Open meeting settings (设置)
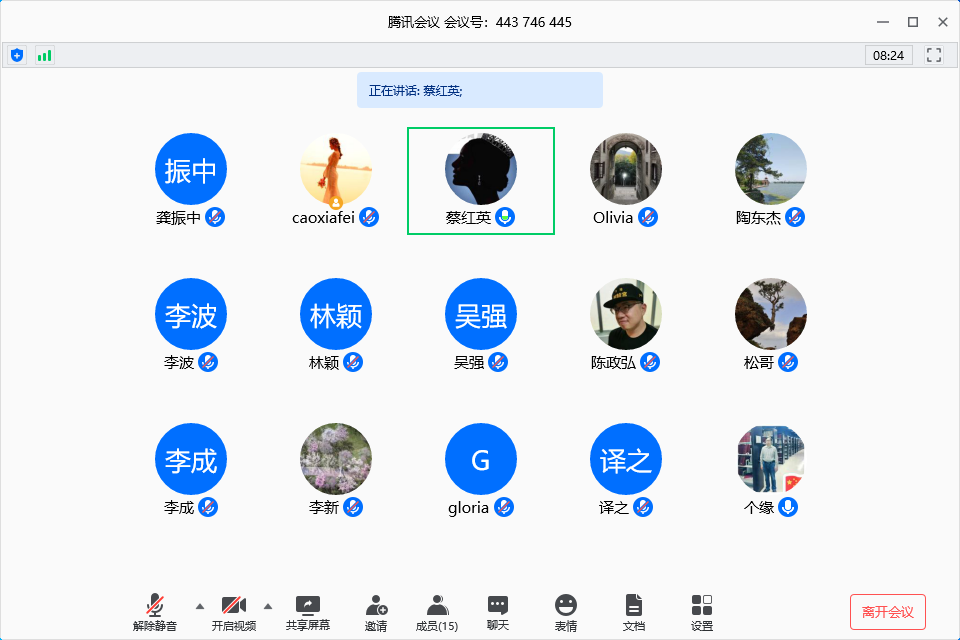The width and height of the screenshot is (960, 640). coord(702,612)
